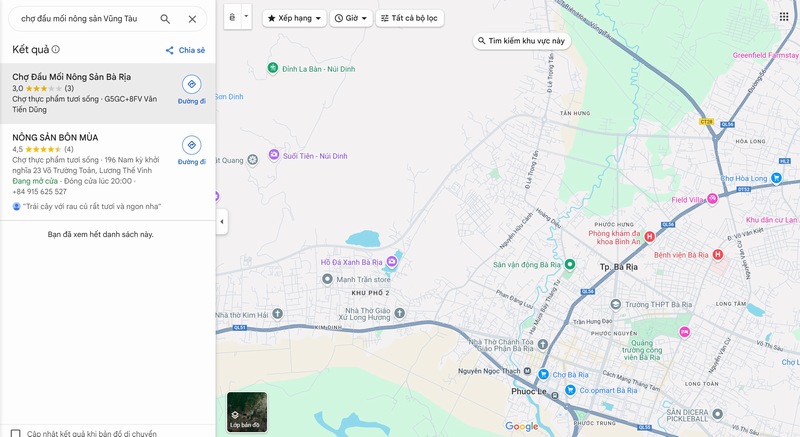Get directions to NÔNG SẢN BỐN MÙA
The height and width of the screenshot is (437, 800).
click(191, 146)
